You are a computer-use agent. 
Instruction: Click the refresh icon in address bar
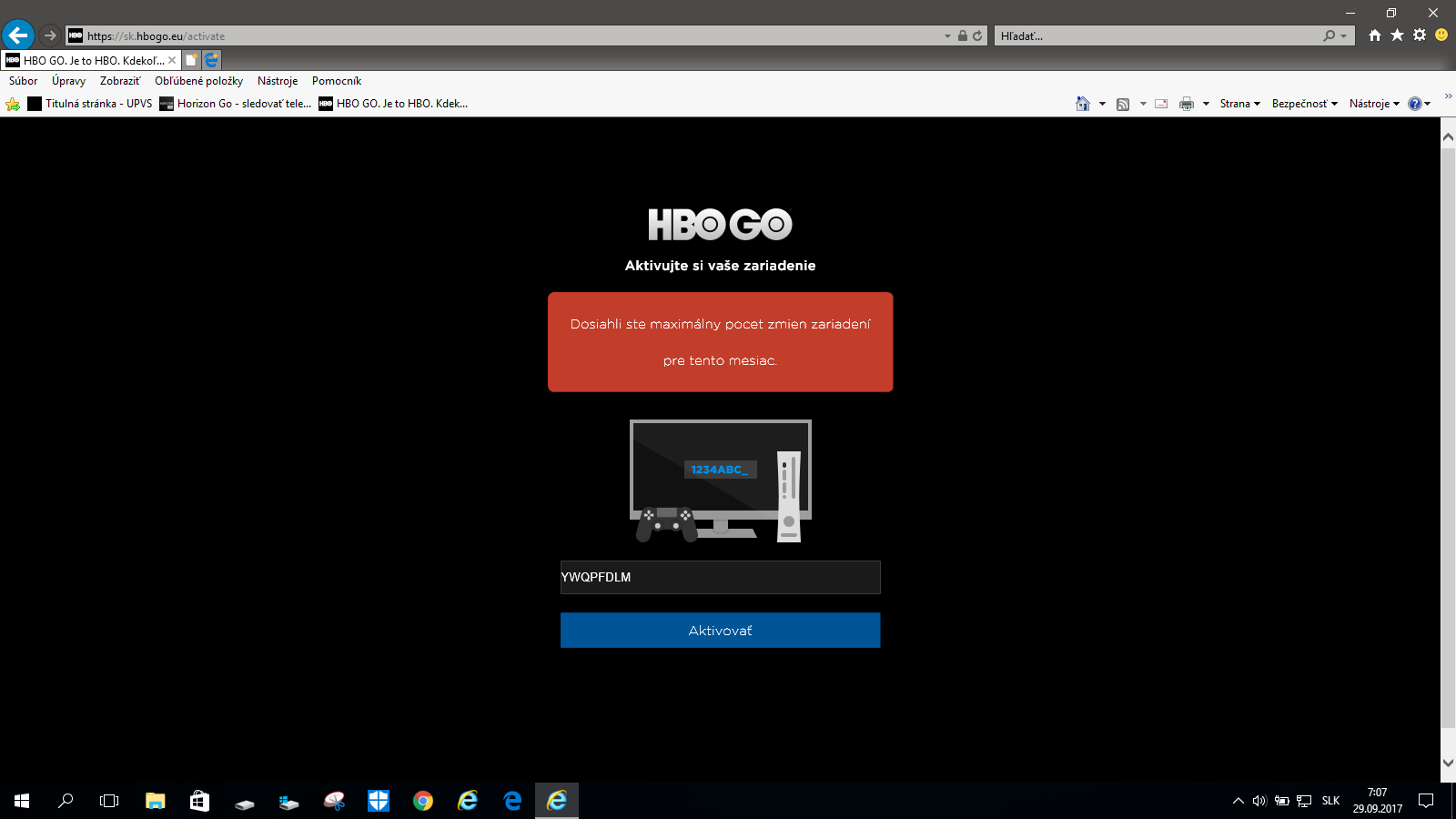(x=977, y=35)
